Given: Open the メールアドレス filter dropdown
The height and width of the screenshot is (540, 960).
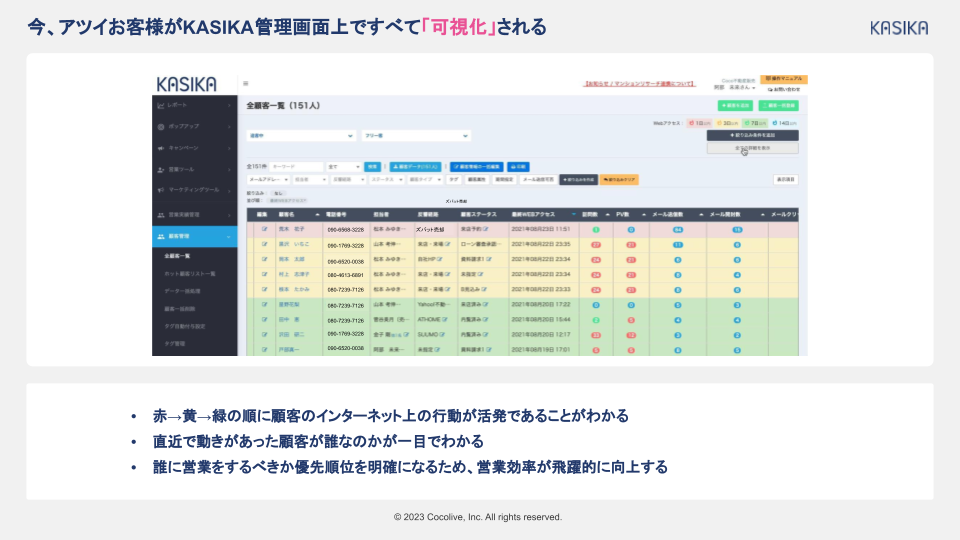Looking at the screenshot, I should pos(268,180).
